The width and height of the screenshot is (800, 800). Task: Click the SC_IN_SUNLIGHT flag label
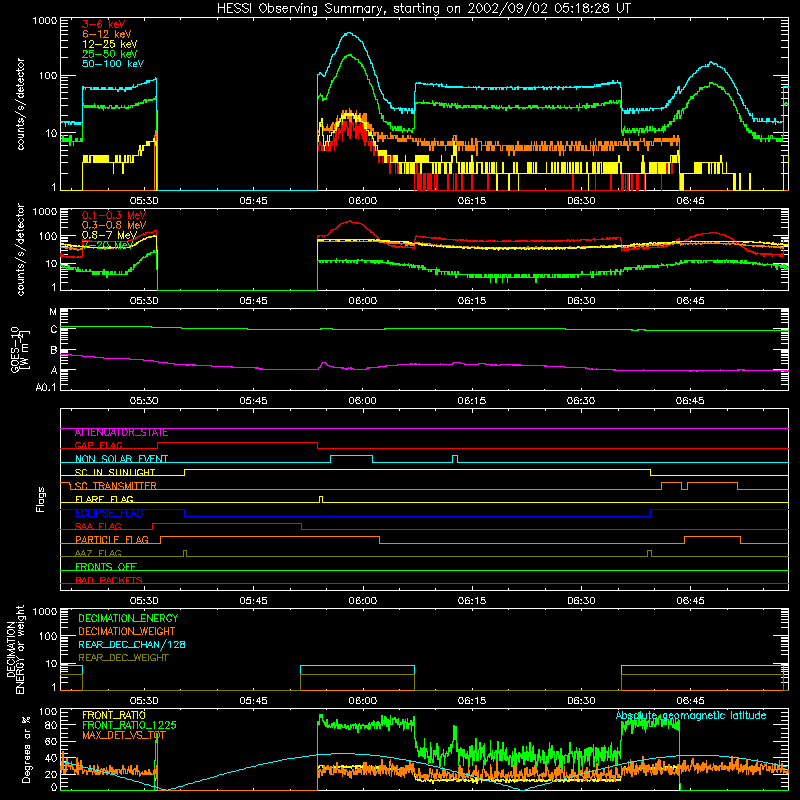coord(115,472)
